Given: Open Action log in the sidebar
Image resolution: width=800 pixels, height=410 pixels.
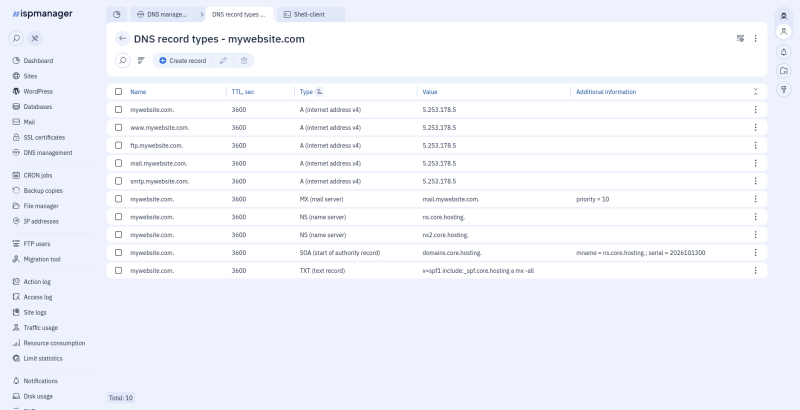Looking at the screenshot, I should 32,281.
